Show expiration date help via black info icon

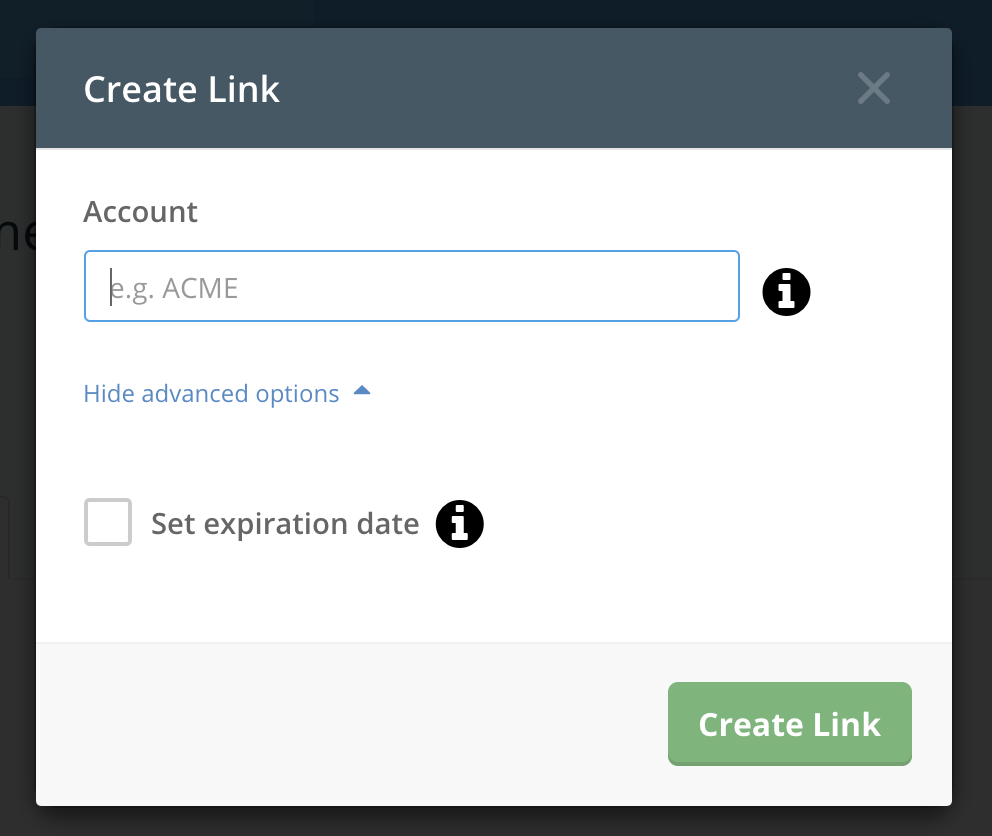point(460,524)
